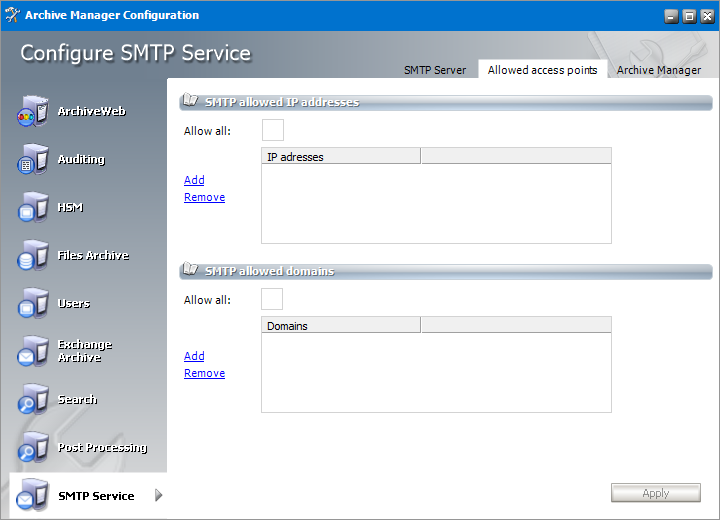Viewport: 720px width, 520px height.
Task: Click the Apply button
Action: 656,493
